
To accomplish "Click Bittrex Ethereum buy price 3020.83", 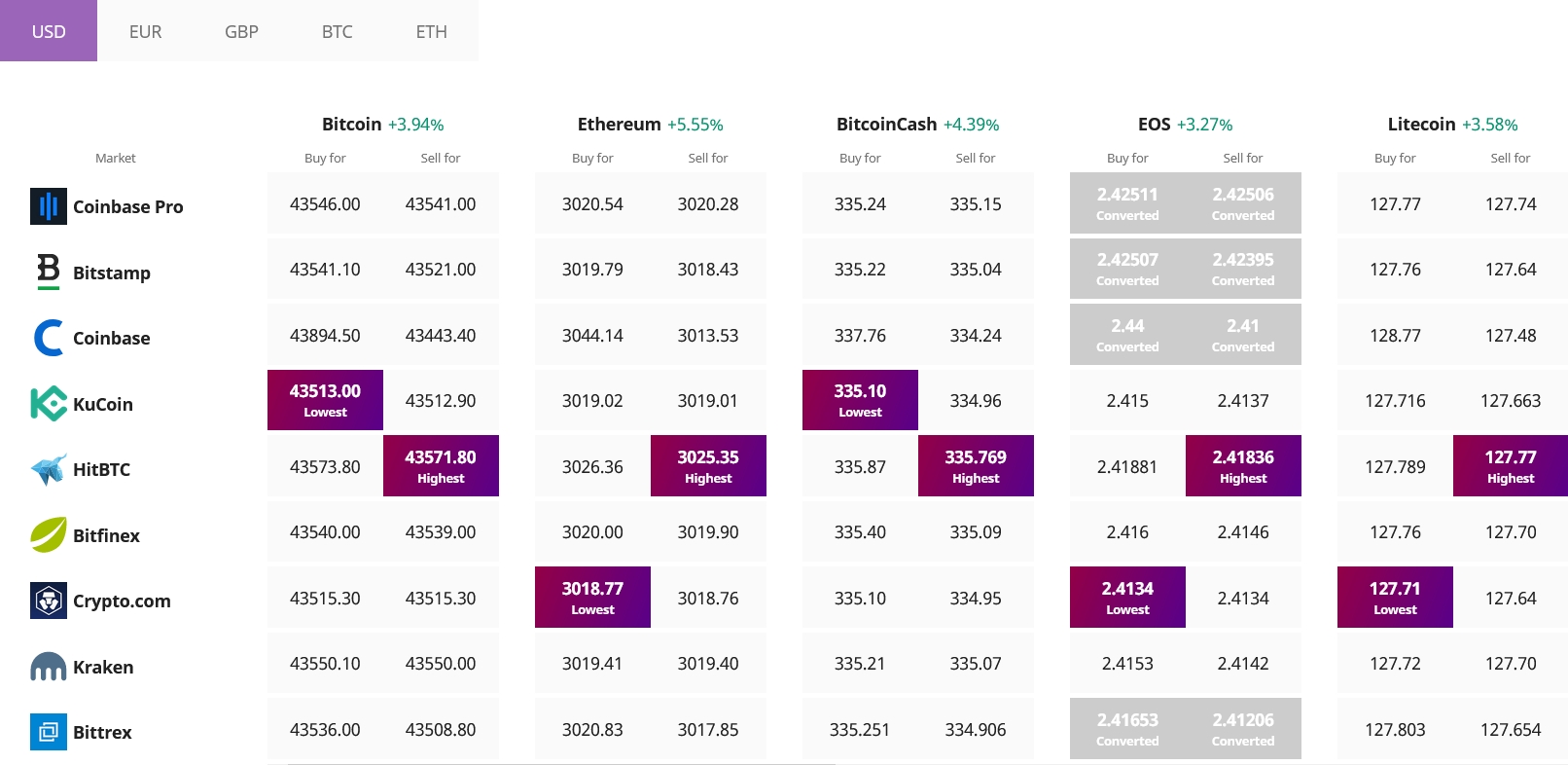I will pos(592,730).
